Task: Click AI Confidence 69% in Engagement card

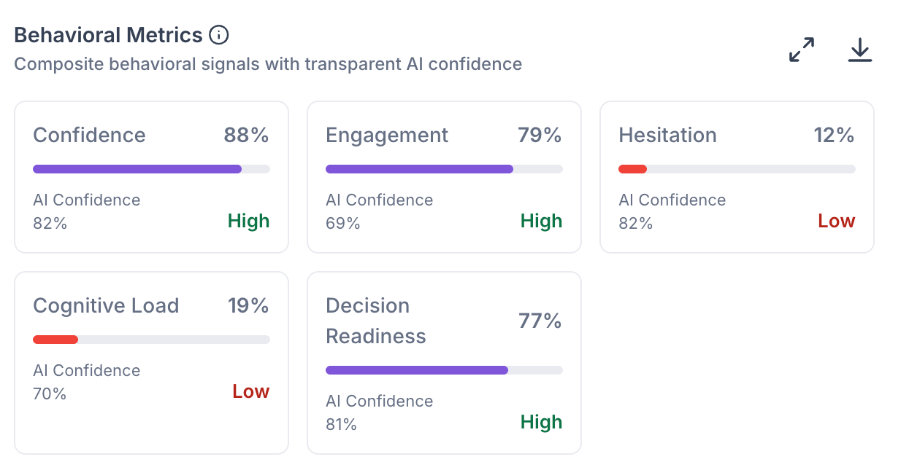Action: (x=379, y=211)
